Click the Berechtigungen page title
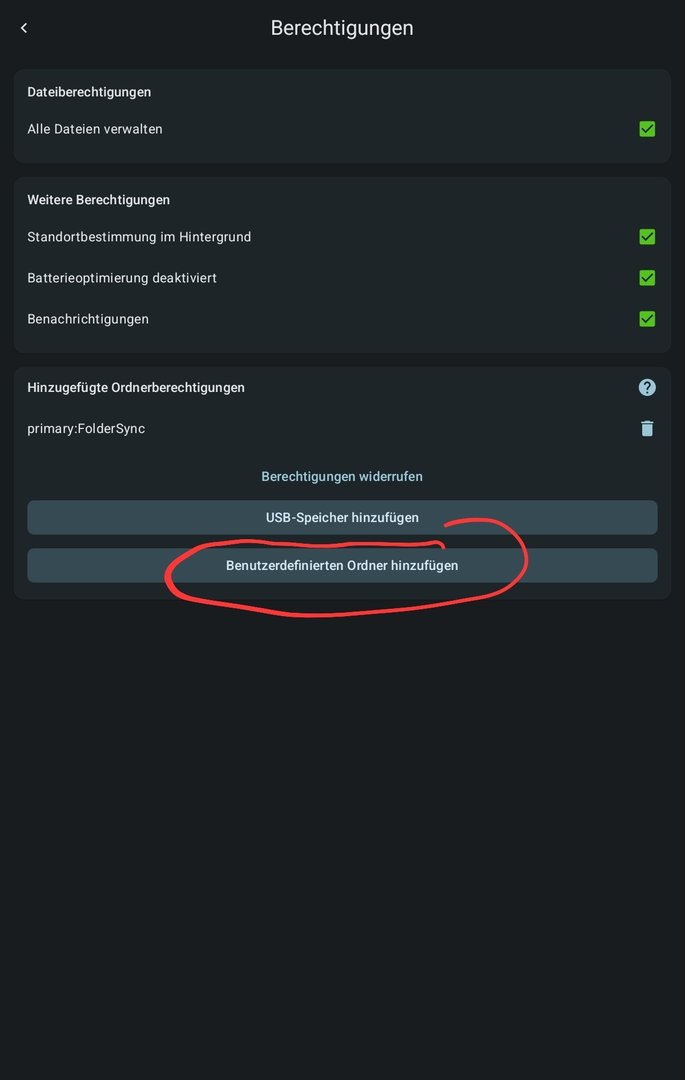 (x=342, y=28)
